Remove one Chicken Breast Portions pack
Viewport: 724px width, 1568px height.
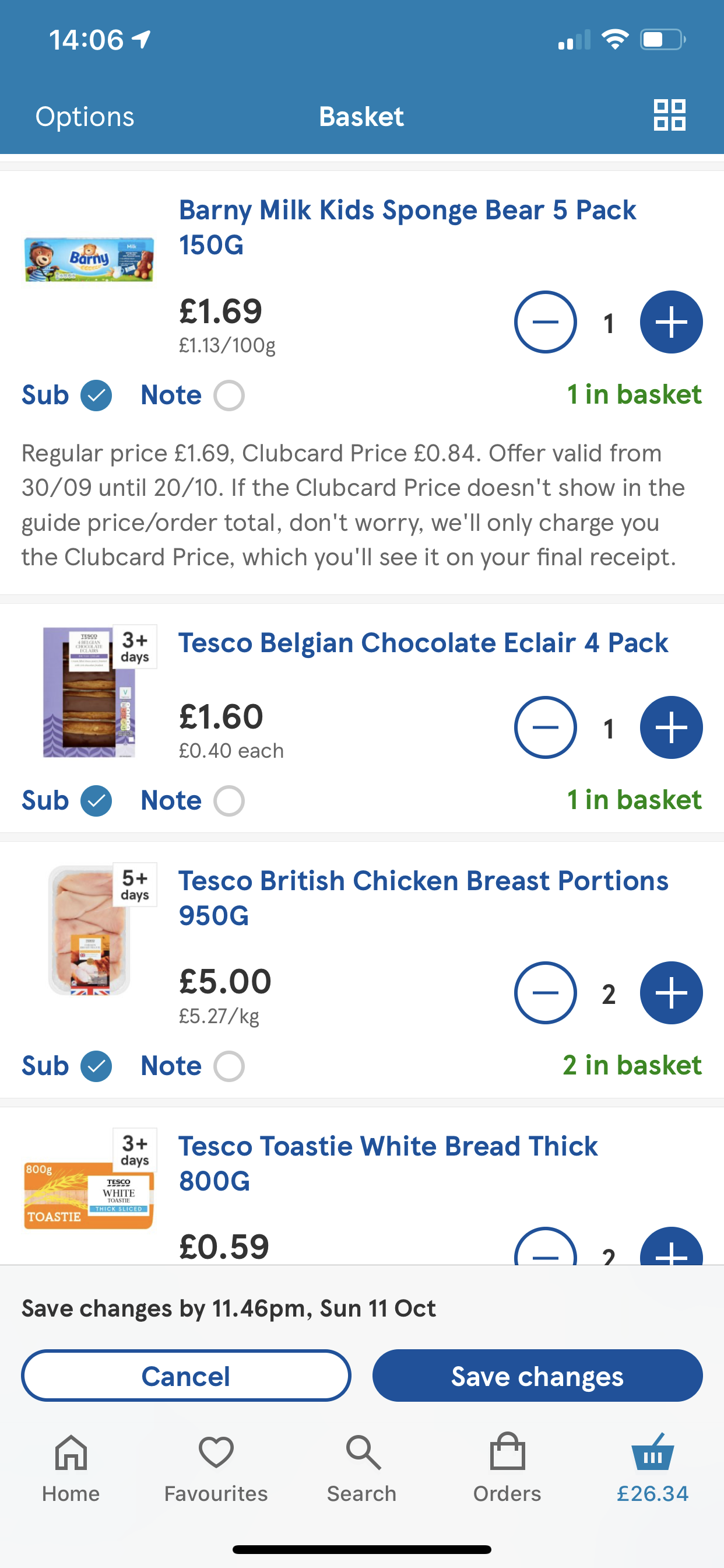[x=545, y=993]
